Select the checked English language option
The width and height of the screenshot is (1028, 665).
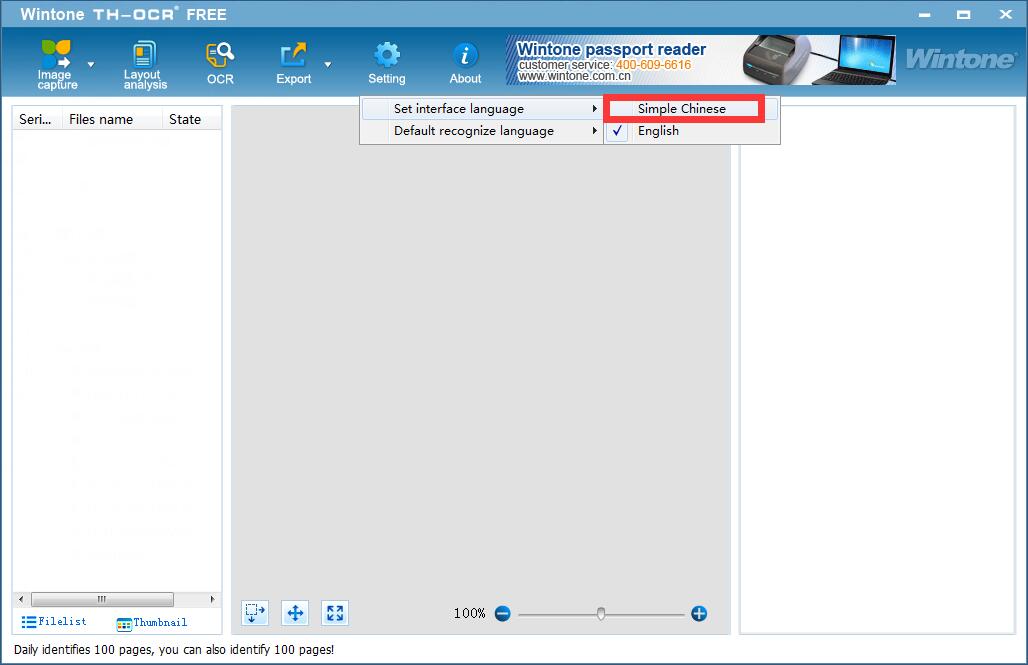[658, 131]
